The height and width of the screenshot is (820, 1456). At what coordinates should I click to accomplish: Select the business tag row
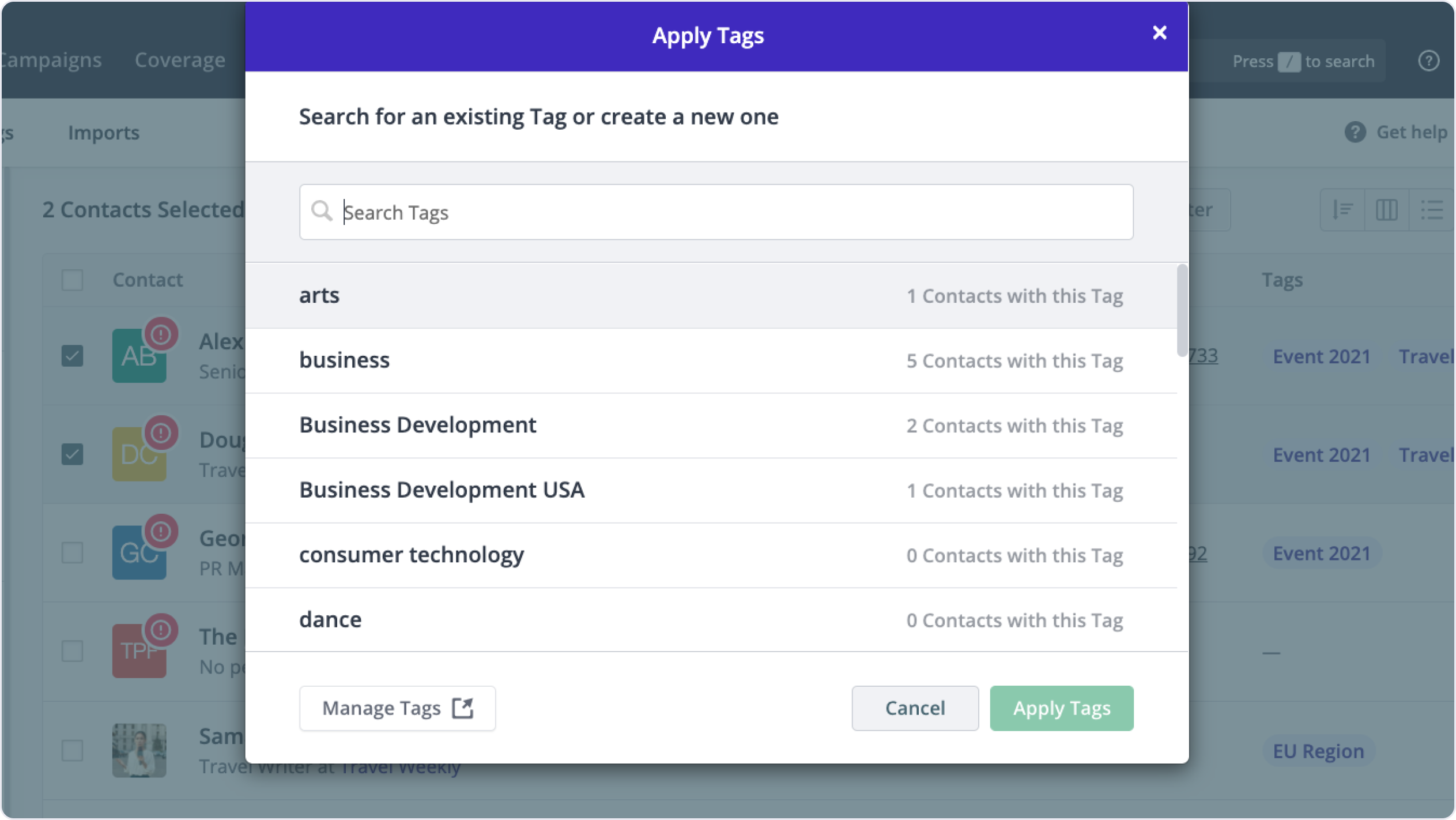711,360
